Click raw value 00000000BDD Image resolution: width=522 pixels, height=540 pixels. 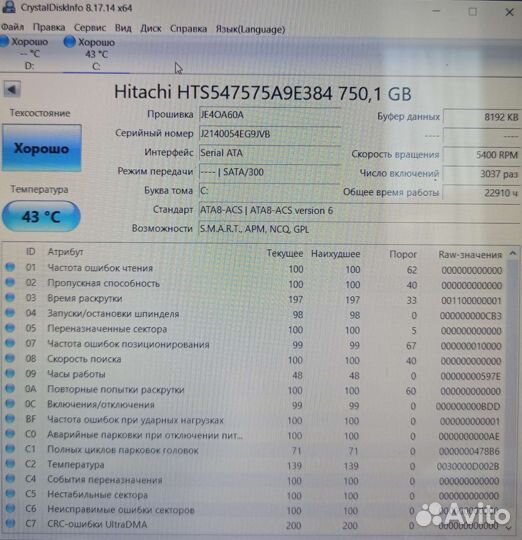tap(468, 406)
